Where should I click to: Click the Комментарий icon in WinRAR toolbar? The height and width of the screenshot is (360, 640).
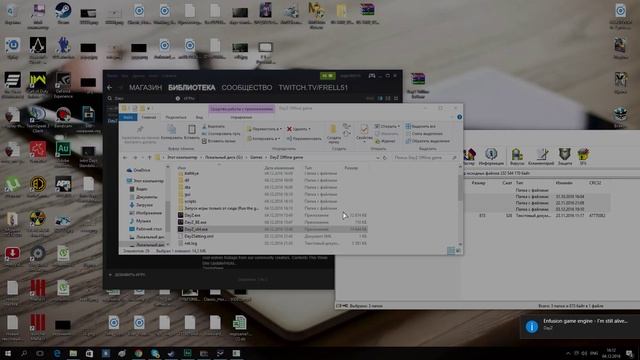pyautogui.click(x=541, y=156)
